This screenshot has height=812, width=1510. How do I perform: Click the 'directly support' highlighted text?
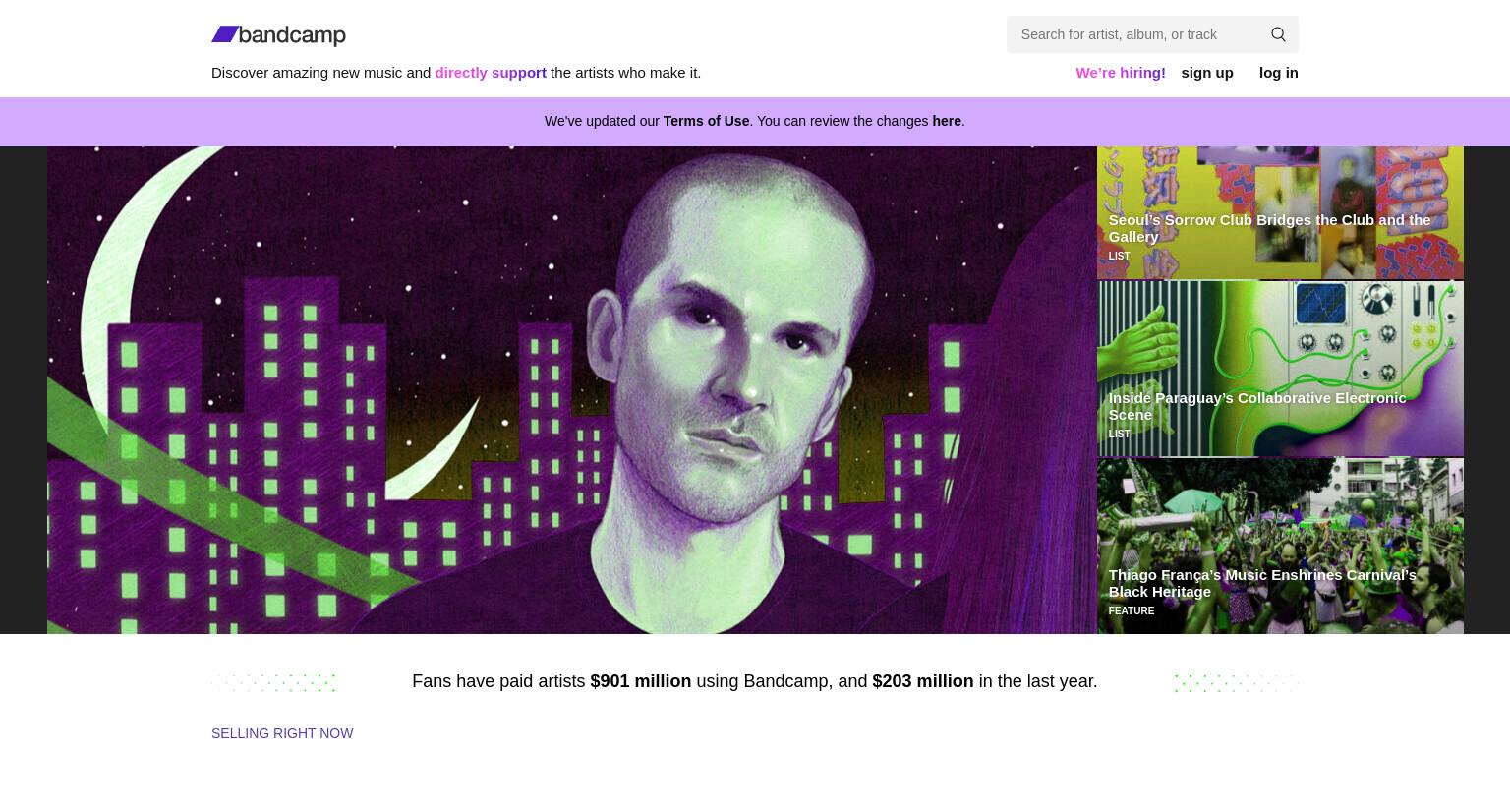click(491, 73)
